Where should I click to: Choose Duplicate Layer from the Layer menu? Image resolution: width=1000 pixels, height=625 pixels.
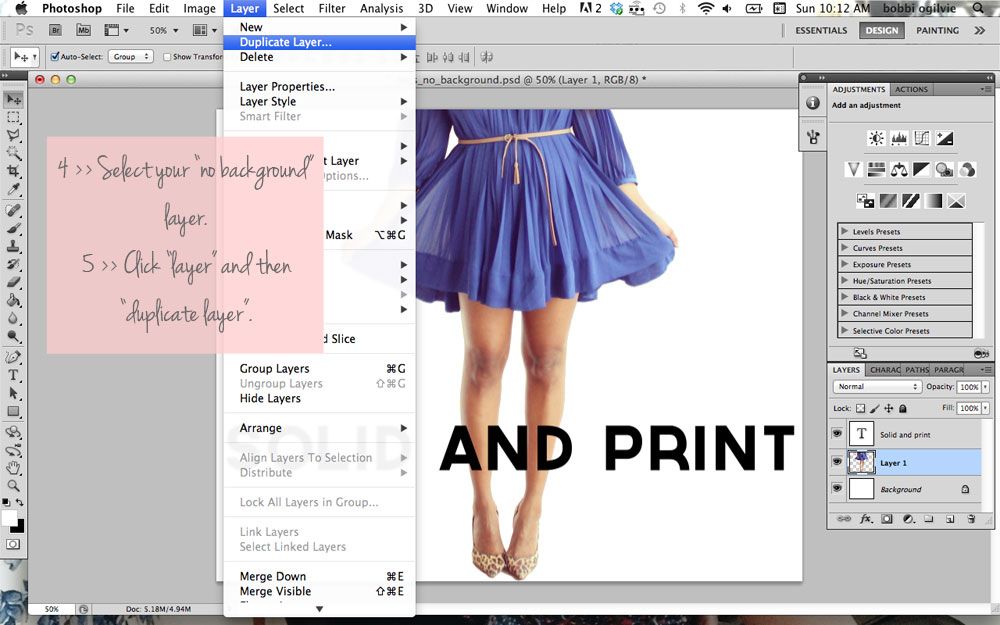pos(286,43)
